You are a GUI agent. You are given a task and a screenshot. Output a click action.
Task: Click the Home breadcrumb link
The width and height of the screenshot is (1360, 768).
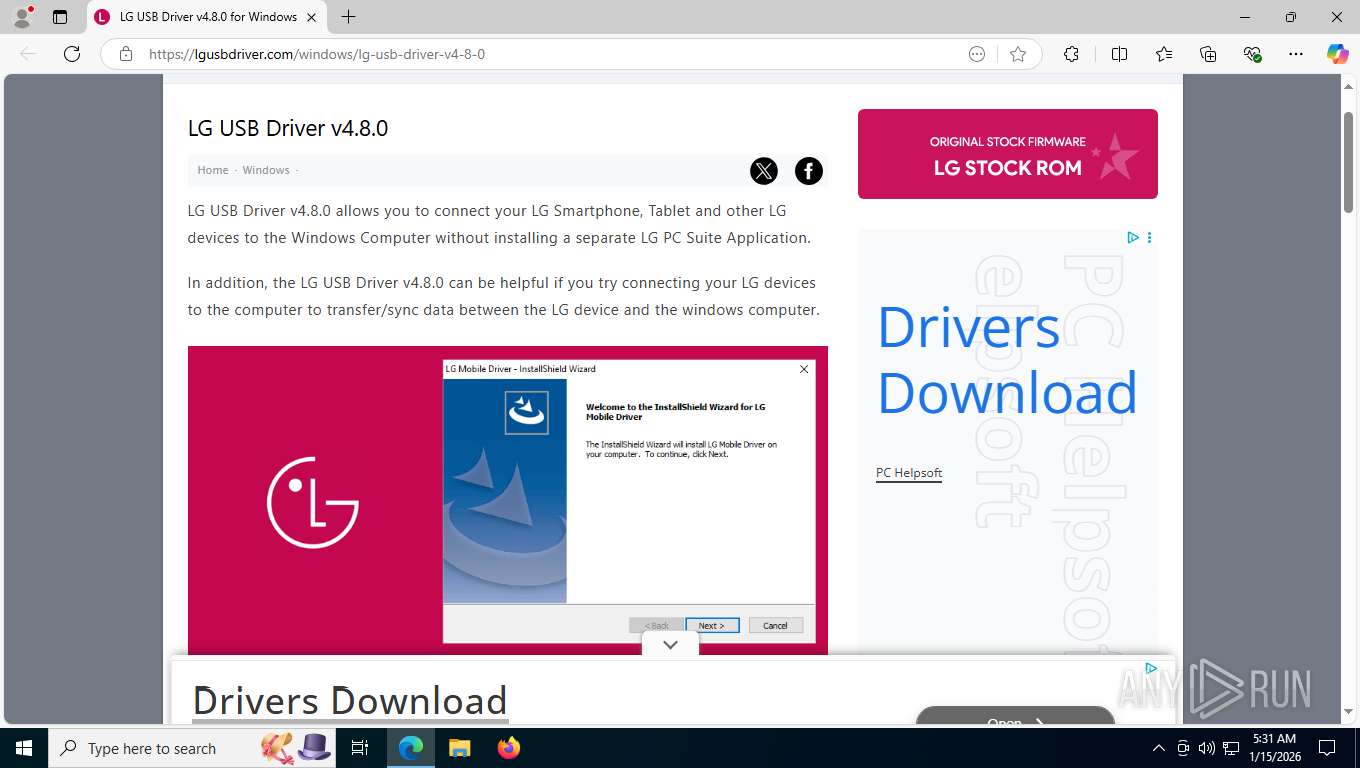click(x=213, y=170)
